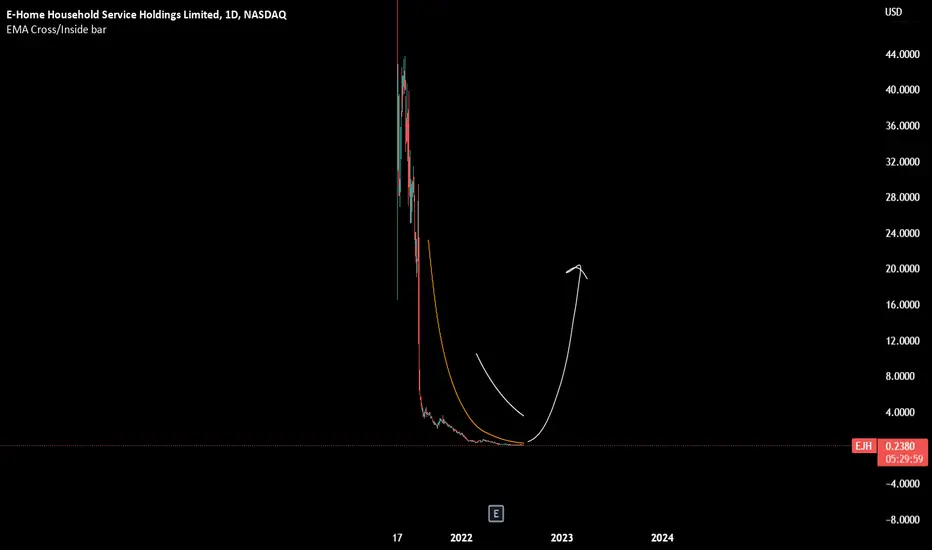This screenshot has width=932, height=550.
Task: Click the 40.0000 price axis label
Action: pyautogui.click(x=902, y=90)
